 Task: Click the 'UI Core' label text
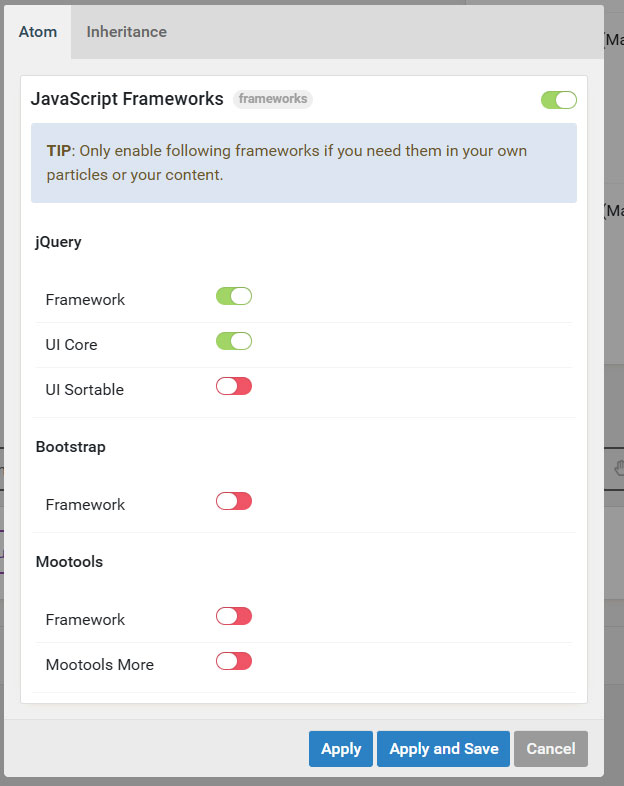click(72, 345)
